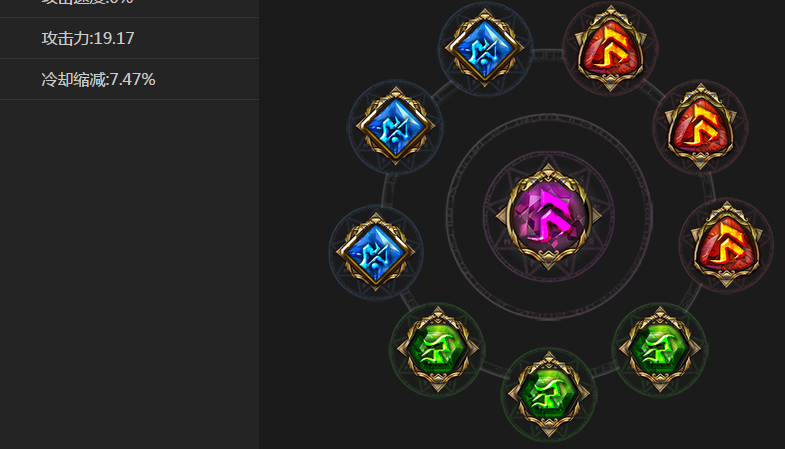Screen dimensions: 785x449
Task: Select the 冷却缩减:7.47% stat row
Action: click(x=129, y=79)
